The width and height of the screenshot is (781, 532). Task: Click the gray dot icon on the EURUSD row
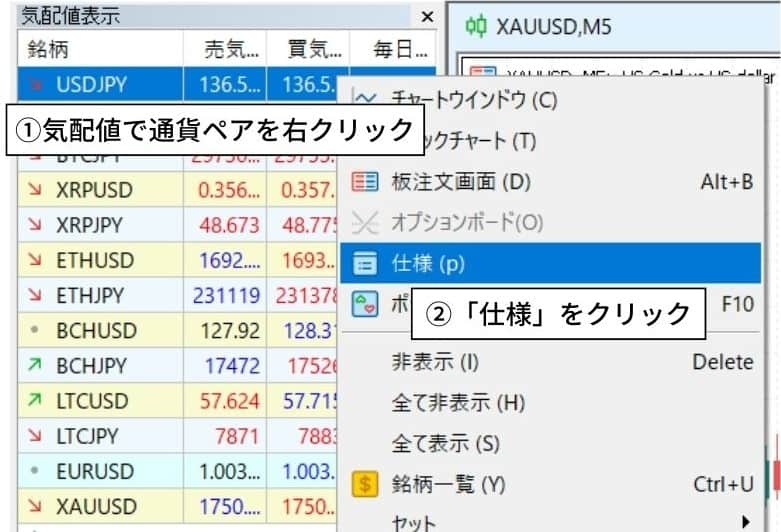point(34,470)
